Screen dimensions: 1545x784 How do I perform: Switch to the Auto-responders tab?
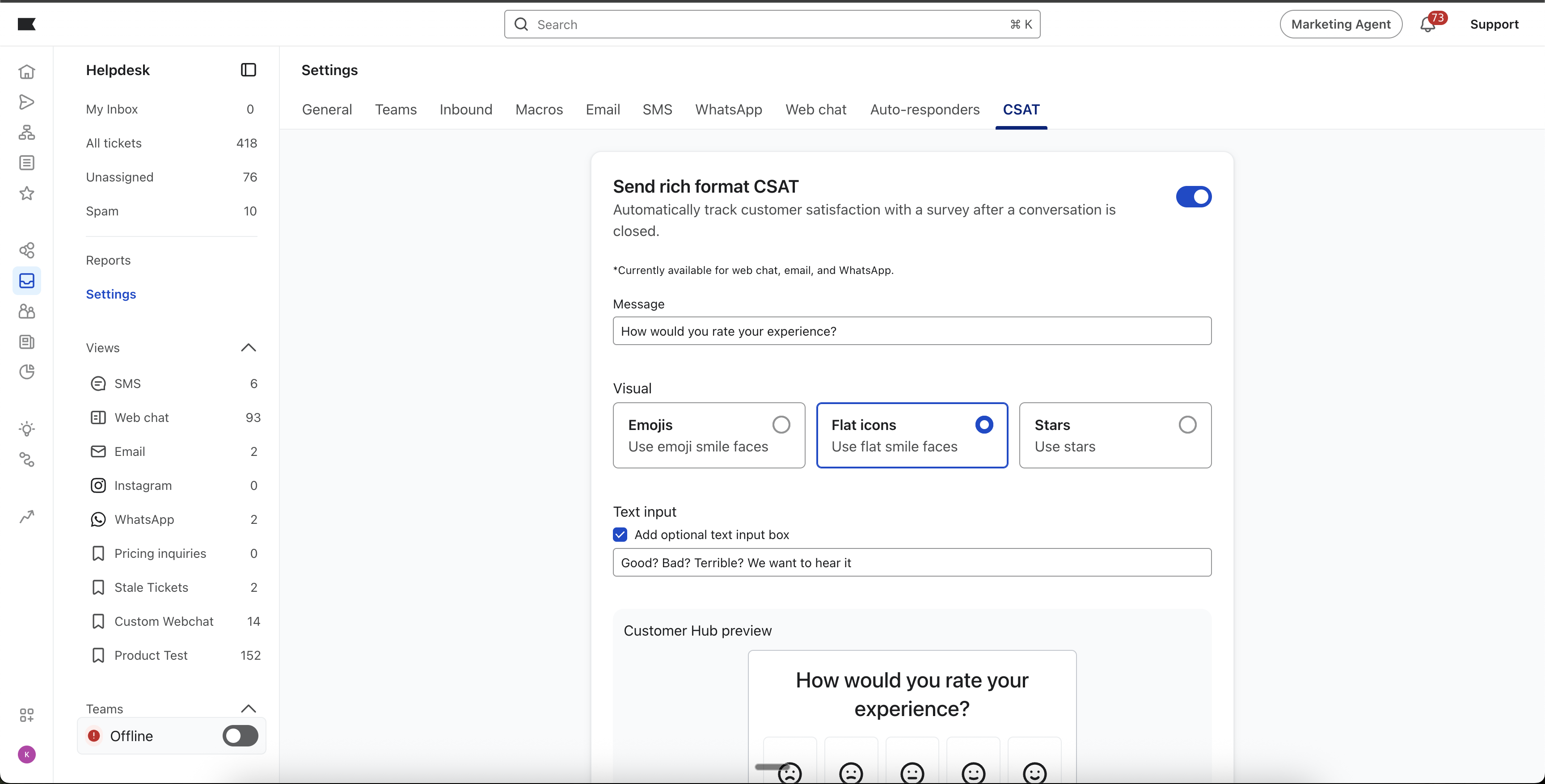point(924,110)
